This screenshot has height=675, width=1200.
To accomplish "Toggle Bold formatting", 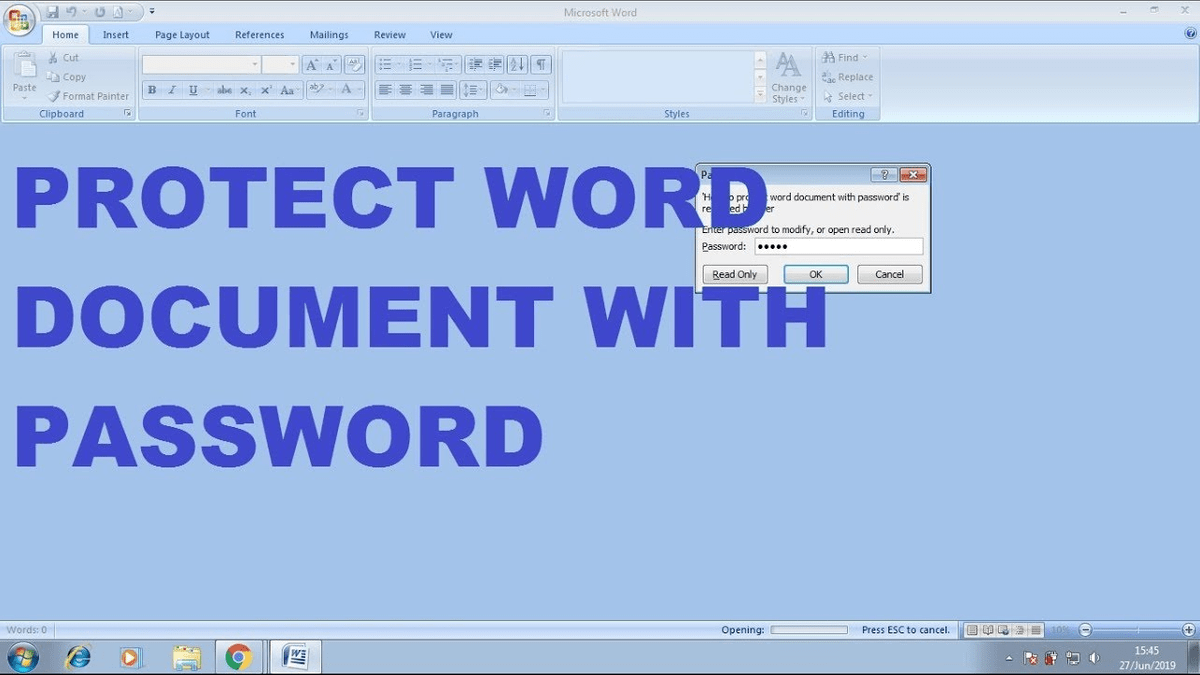I will pos(152,90).
